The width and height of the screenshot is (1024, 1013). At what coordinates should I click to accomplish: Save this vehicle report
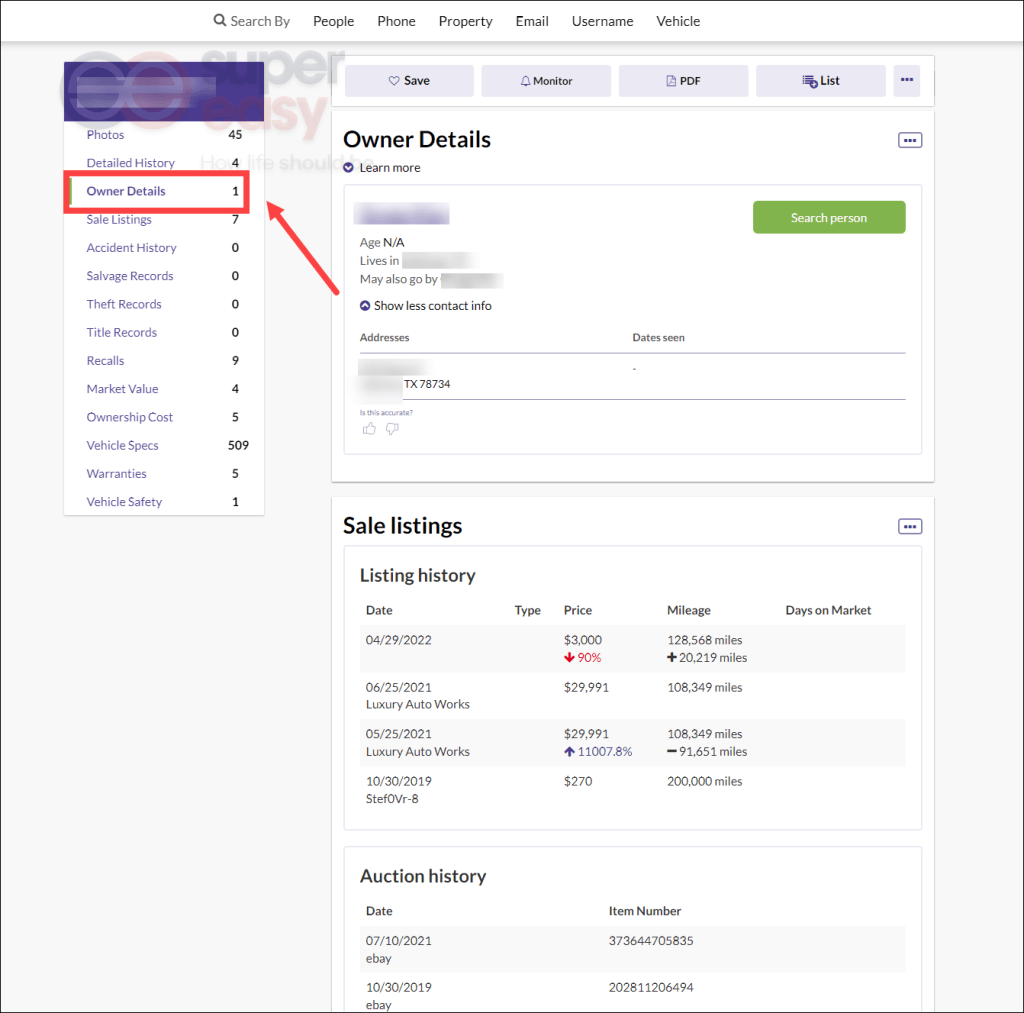click(x=409, y=80)
